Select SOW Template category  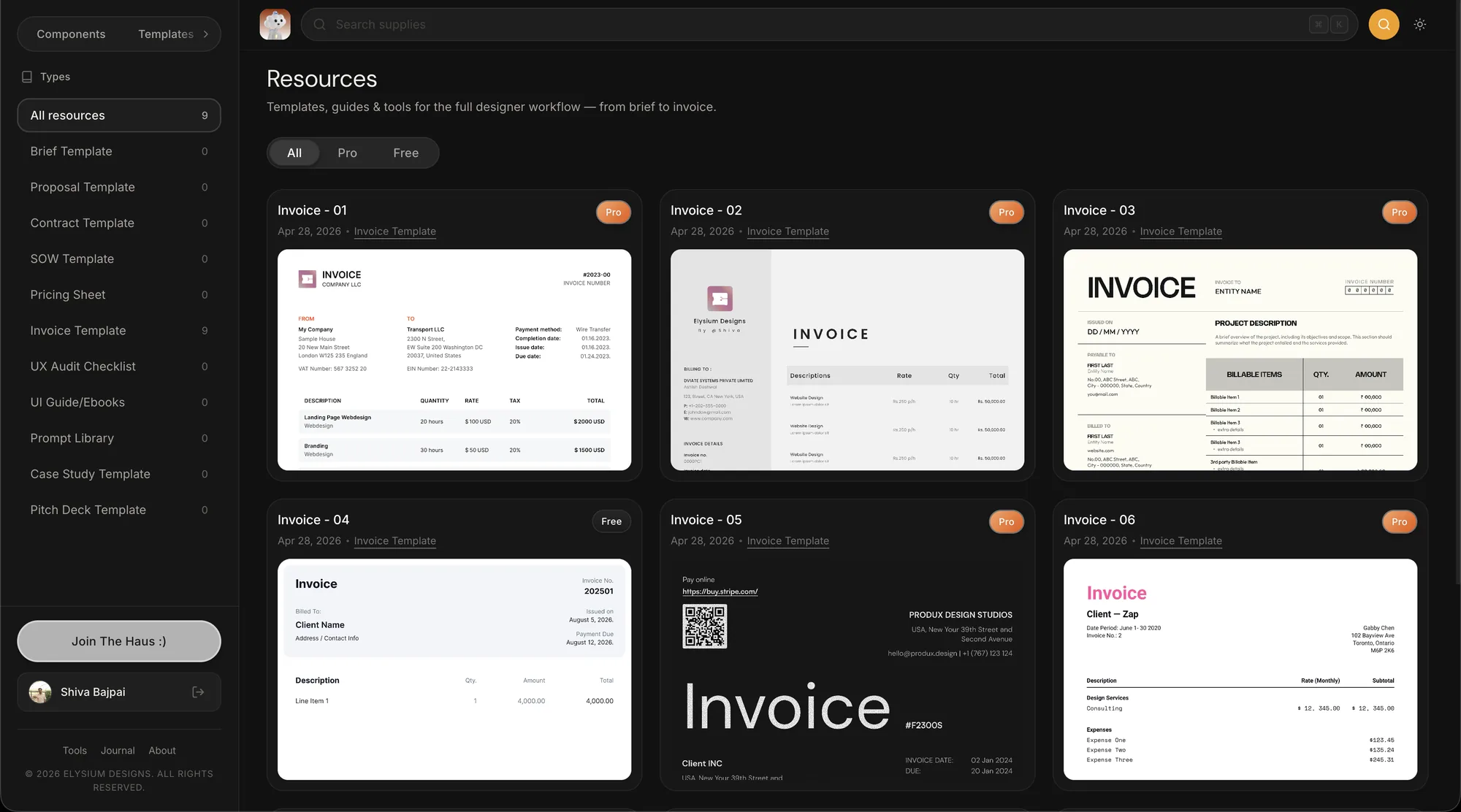119,258
